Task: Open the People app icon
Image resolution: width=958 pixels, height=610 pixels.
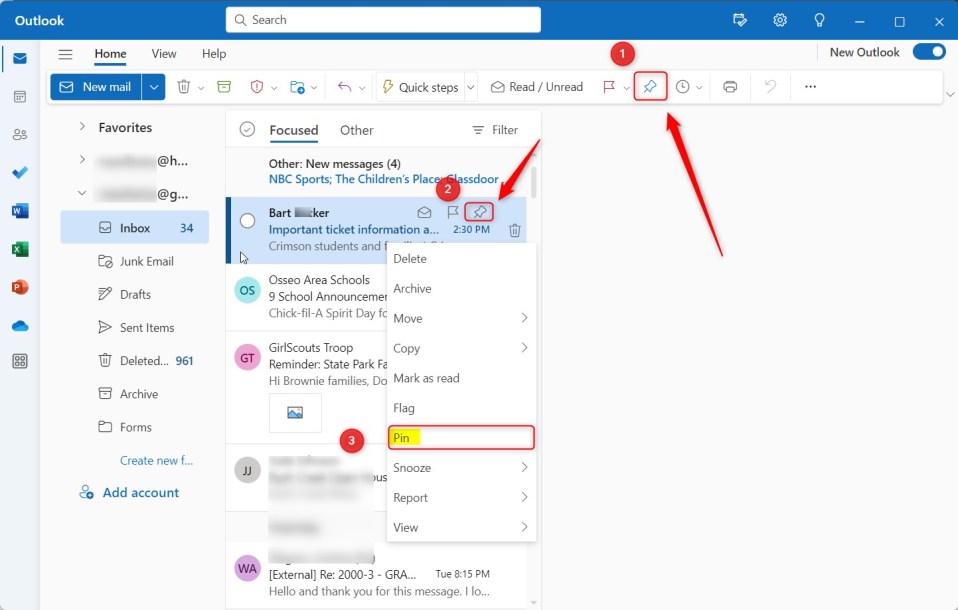Action: [x=20, y=134]
